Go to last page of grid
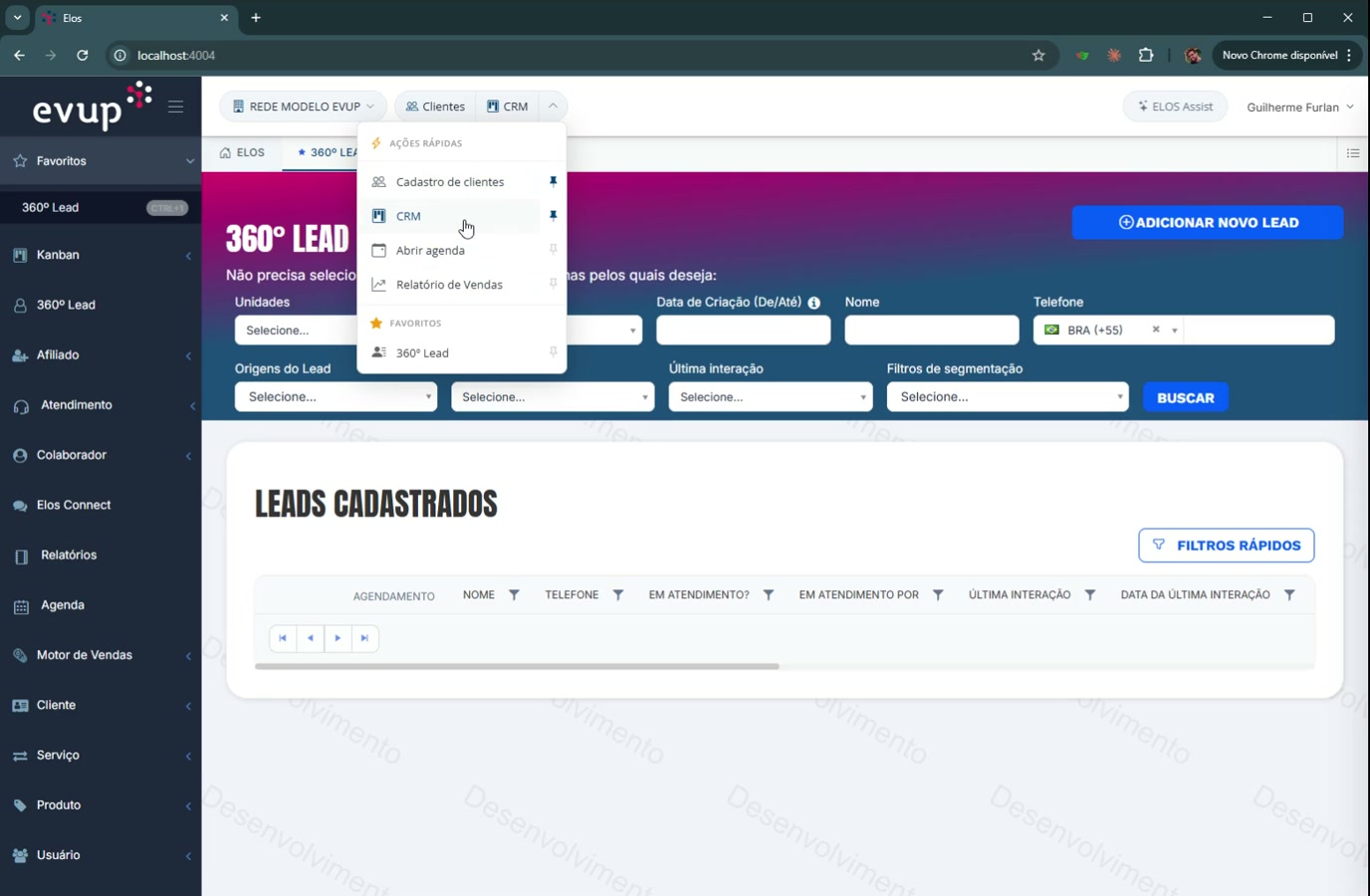 364,638
